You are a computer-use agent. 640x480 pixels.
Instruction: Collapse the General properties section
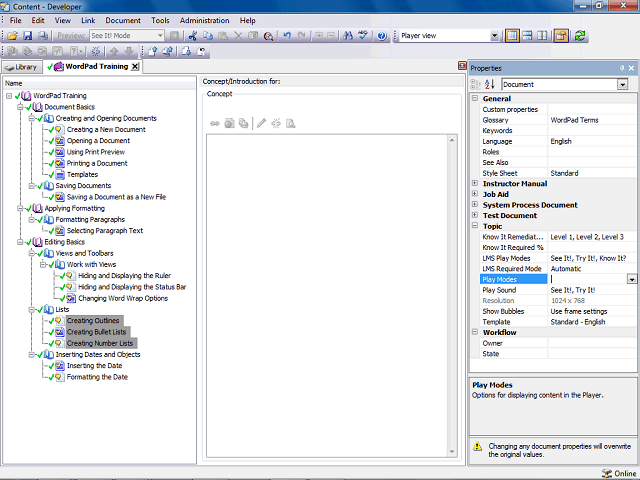pos(475,98)
